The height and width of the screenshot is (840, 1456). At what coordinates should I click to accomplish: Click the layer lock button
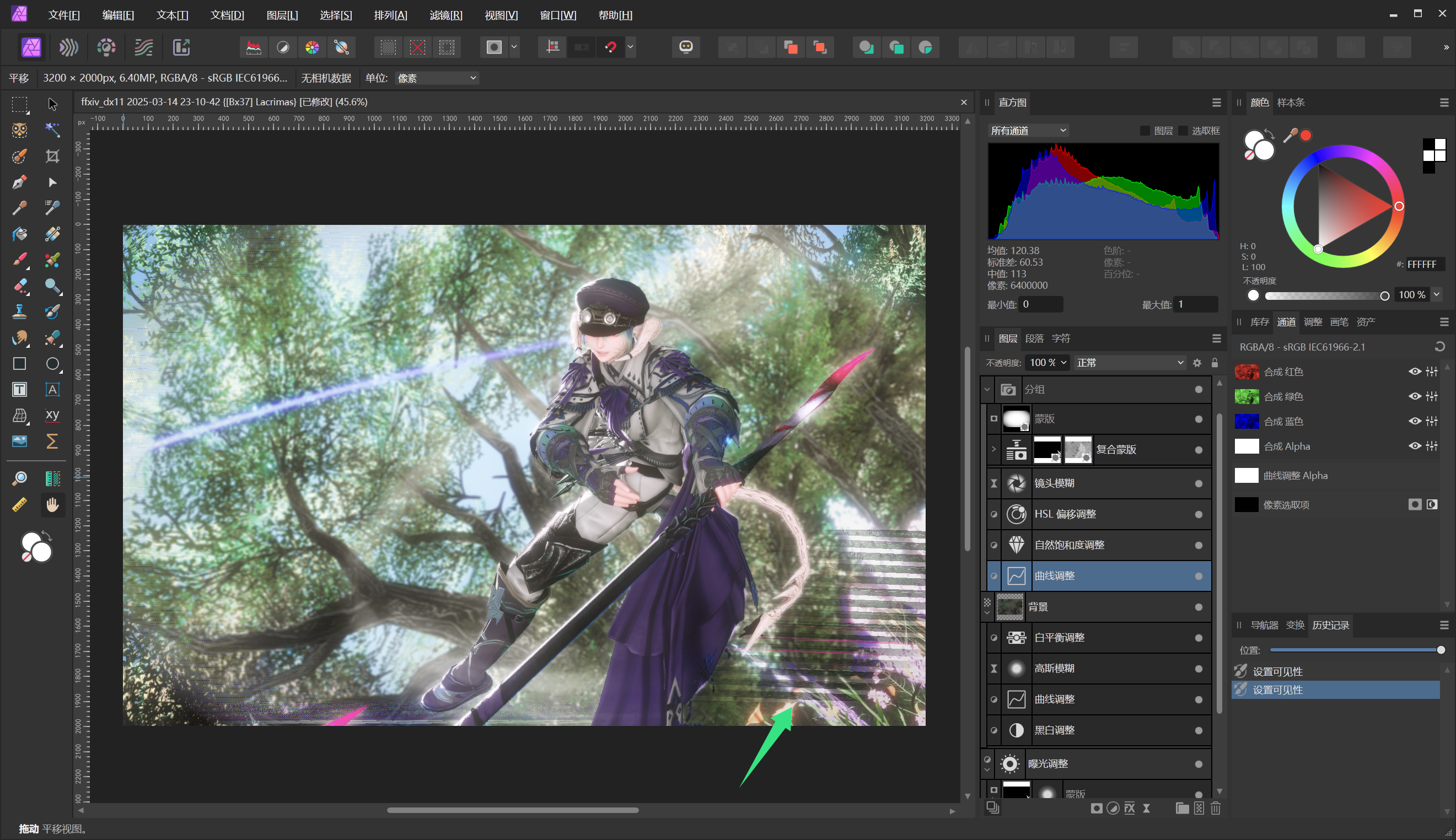(1215, 363)
